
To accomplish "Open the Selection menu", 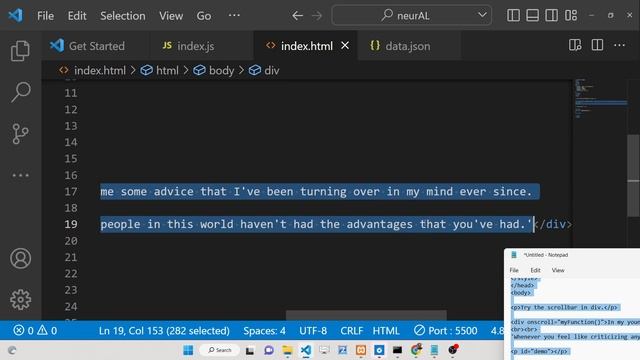I will tap(122, 16).
